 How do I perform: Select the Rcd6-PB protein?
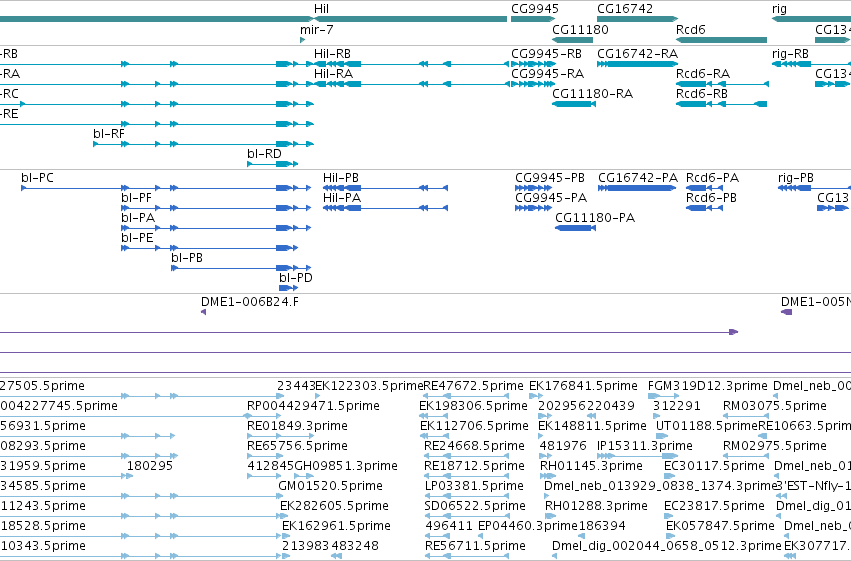click(704, 208)
